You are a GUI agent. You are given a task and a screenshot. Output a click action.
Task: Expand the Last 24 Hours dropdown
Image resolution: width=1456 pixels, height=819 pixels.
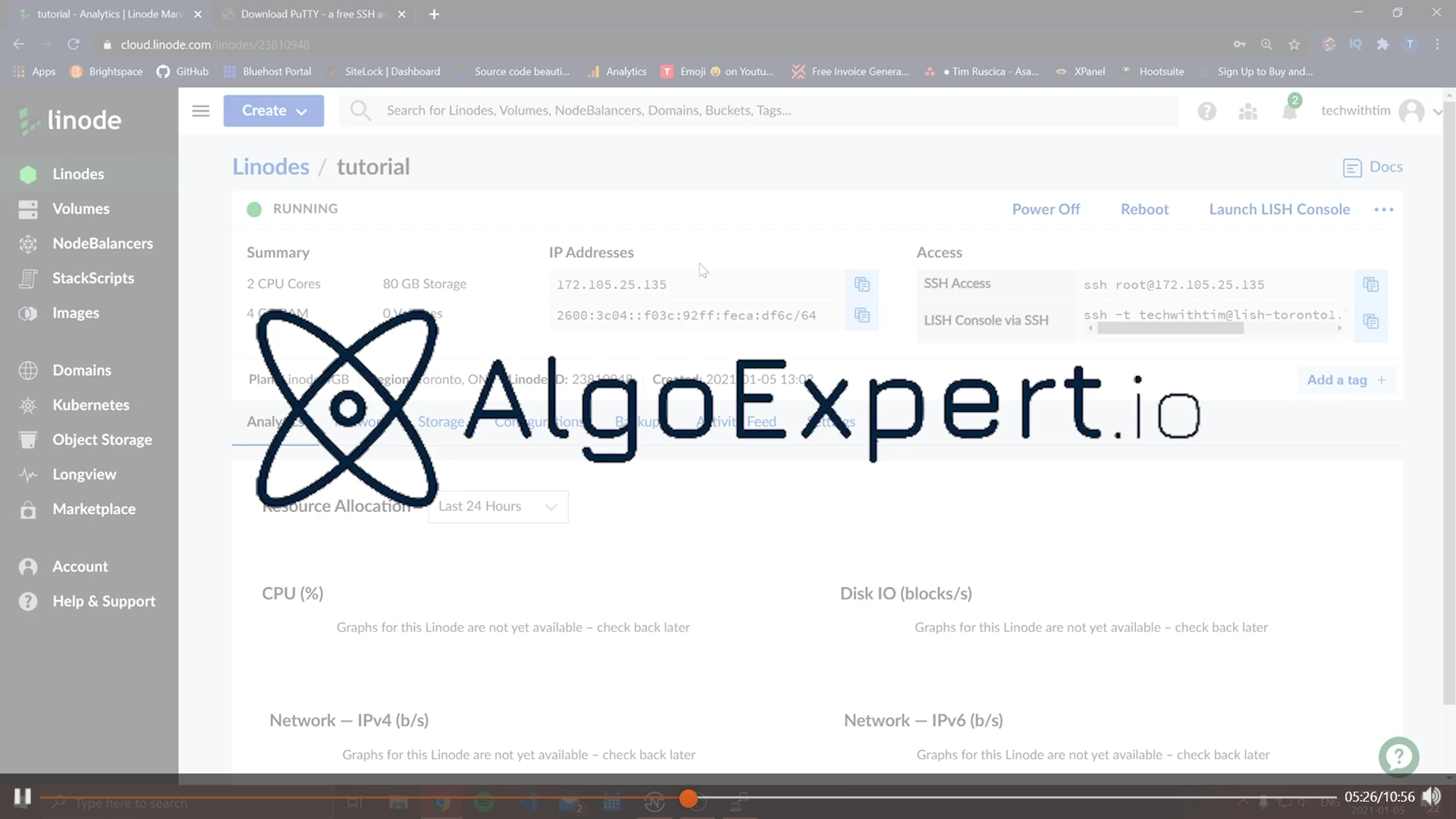(x=497, y=507)
